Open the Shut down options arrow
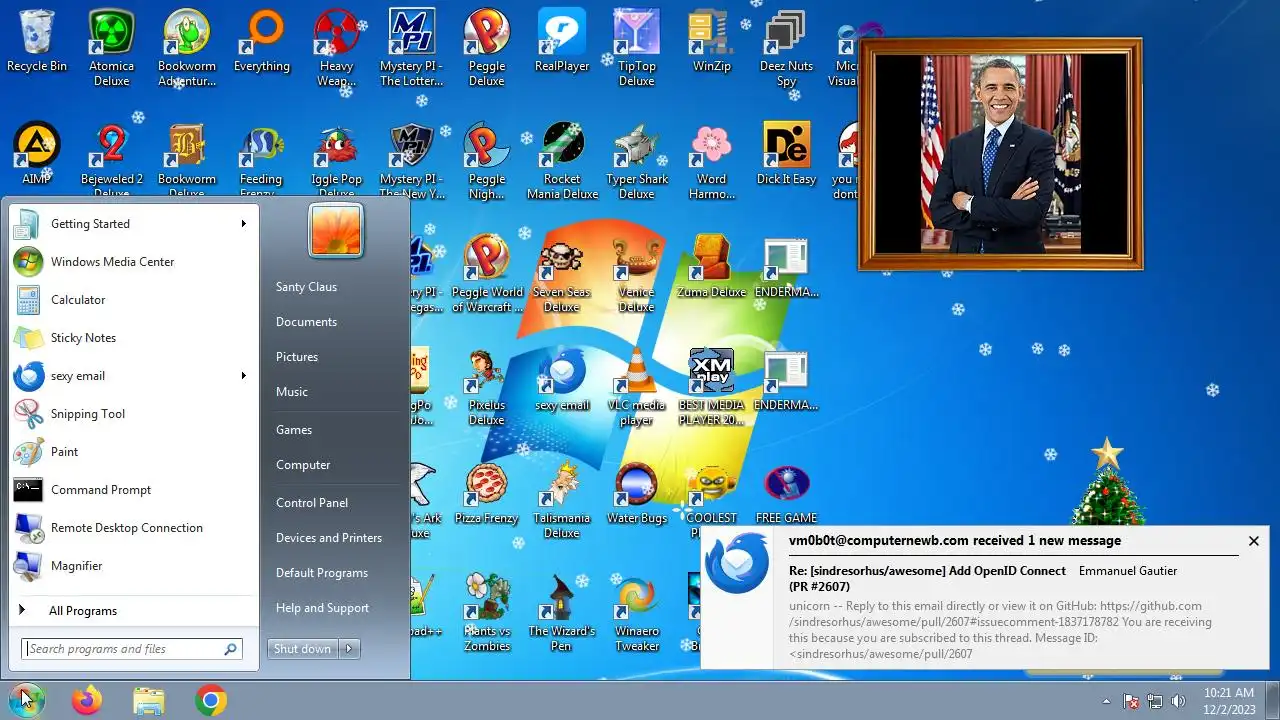This screenshot has width=1280, height=720. coord(349,649)
